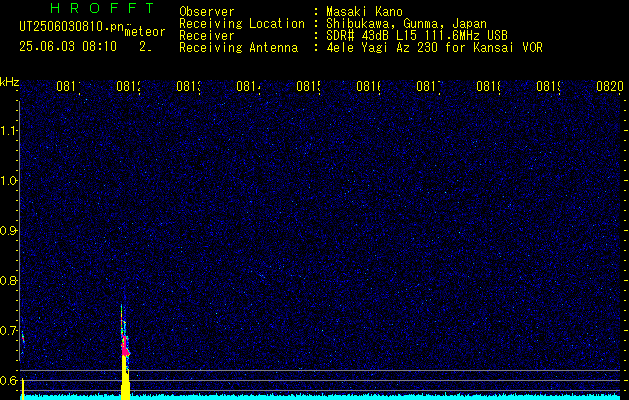Click the 0.8 kHz axis label

point(9,280)
